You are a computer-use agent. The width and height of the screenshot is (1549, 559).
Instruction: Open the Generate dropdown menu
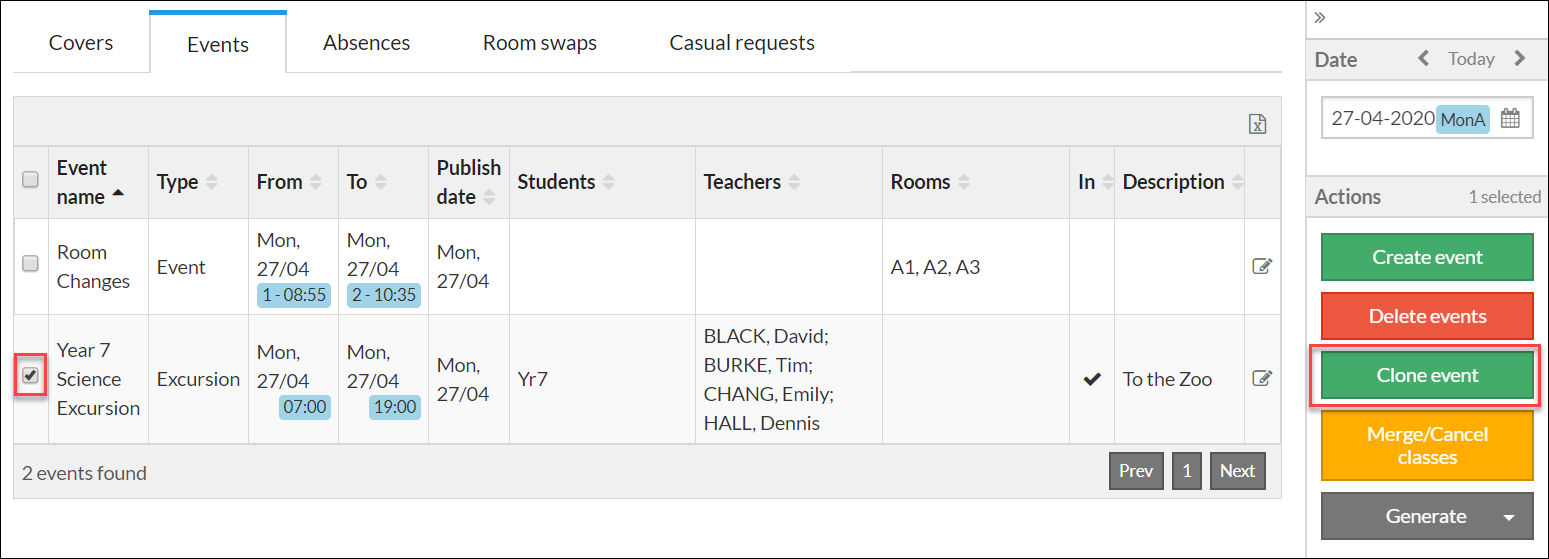pos(1509,517)
